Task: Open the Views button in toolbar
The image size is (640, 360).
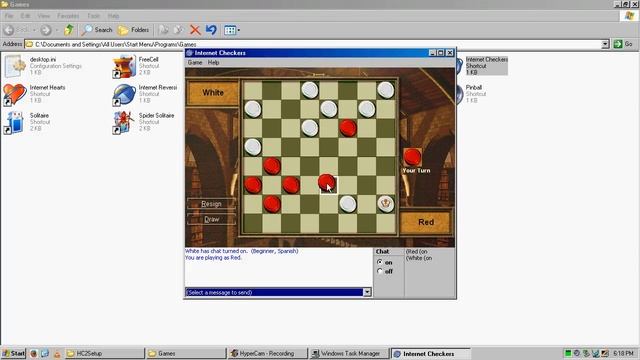Action: tap(231, 30)
